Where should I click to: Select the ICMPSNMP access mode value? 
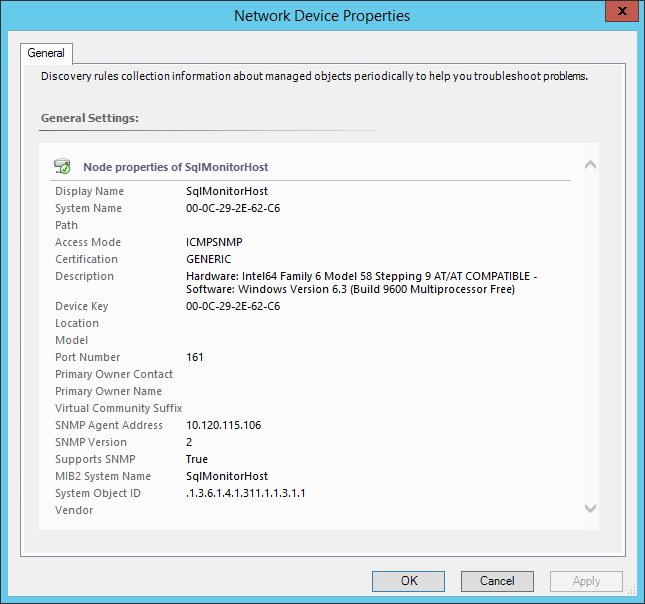click(214, 242)
